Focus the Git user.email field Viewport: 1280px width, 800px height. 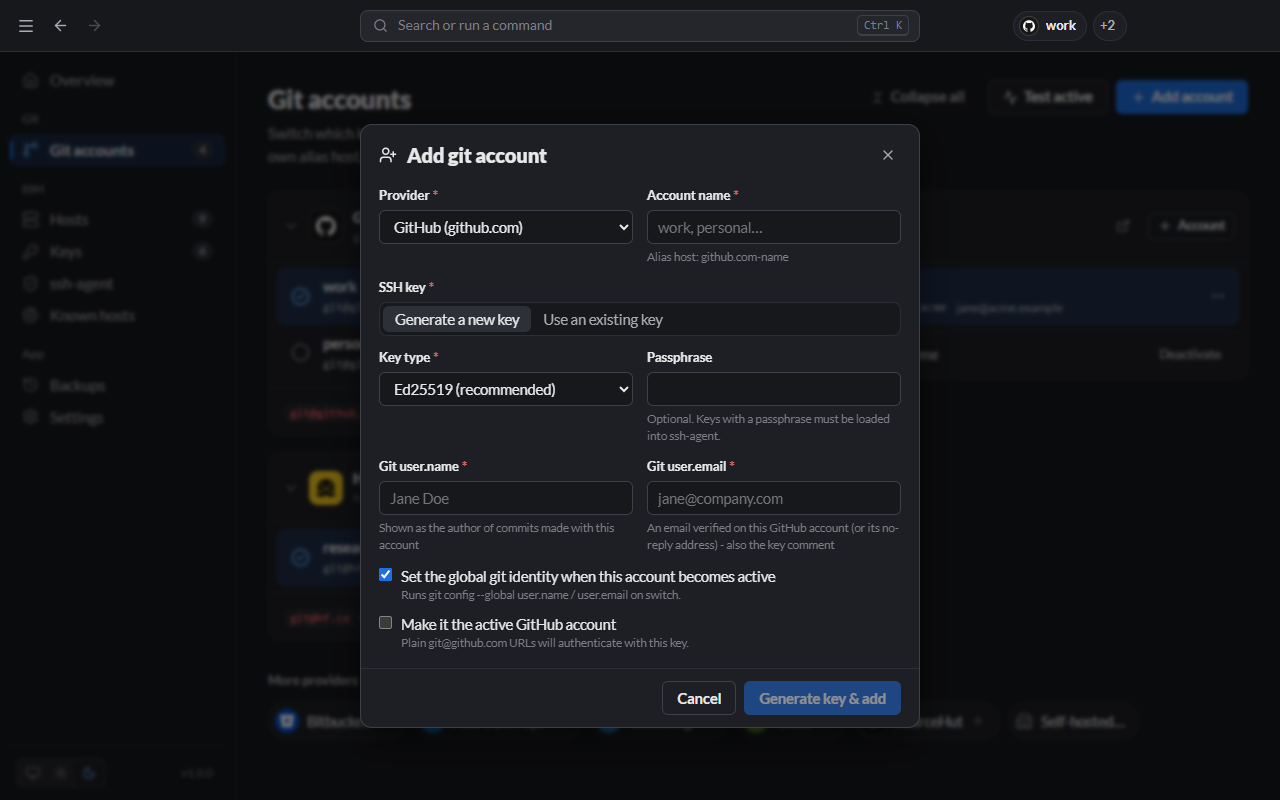point(774,498)
